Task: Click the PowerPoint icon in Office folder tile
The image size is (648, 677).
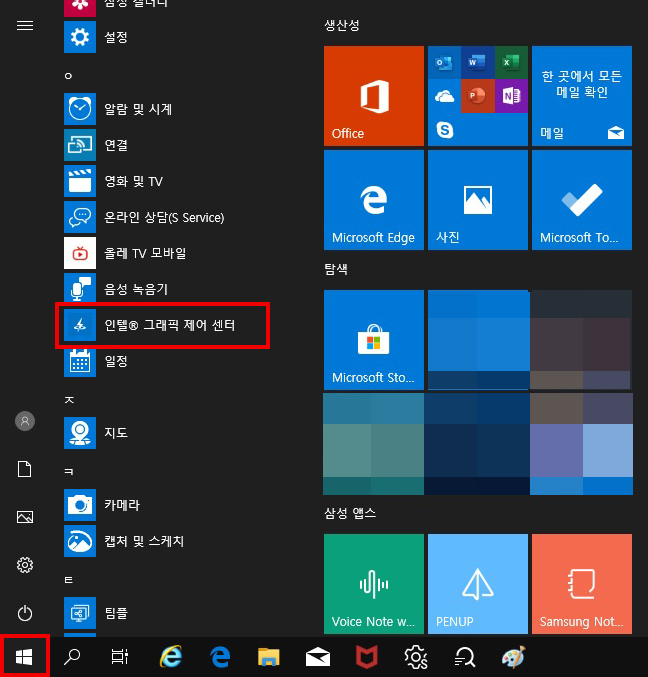Action: [477, 96]
